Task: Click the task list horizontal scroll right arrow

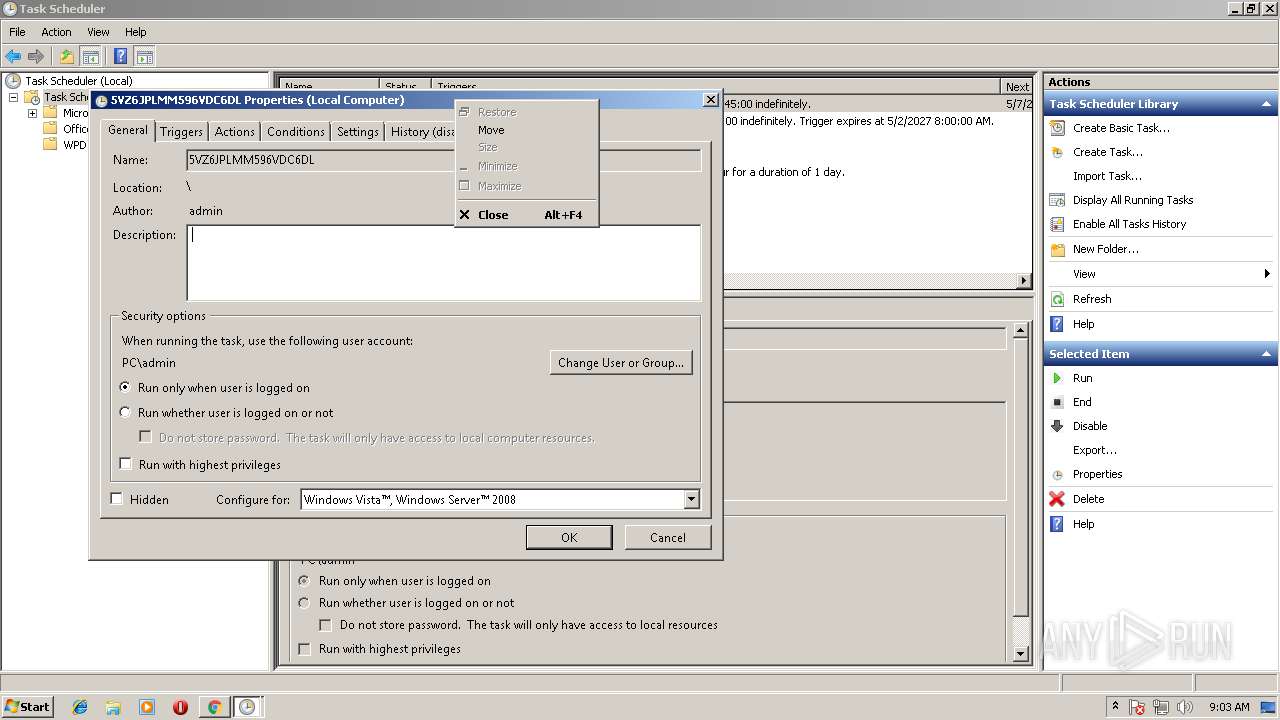Action: tap(1024, 281)
